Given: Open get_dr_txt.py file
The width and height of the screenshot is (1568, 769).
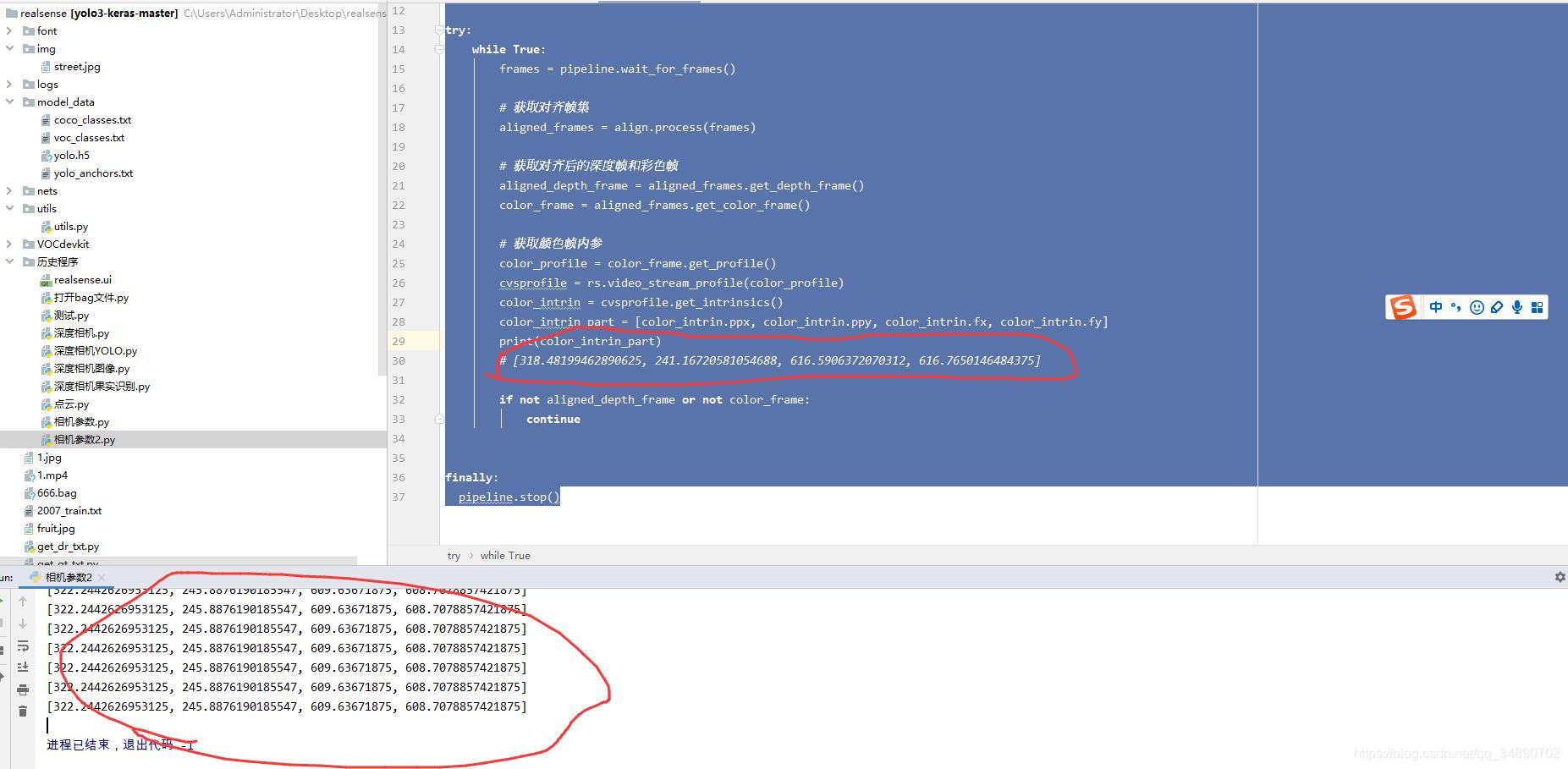Looking at the screenshot, I should tap(68, 546).
